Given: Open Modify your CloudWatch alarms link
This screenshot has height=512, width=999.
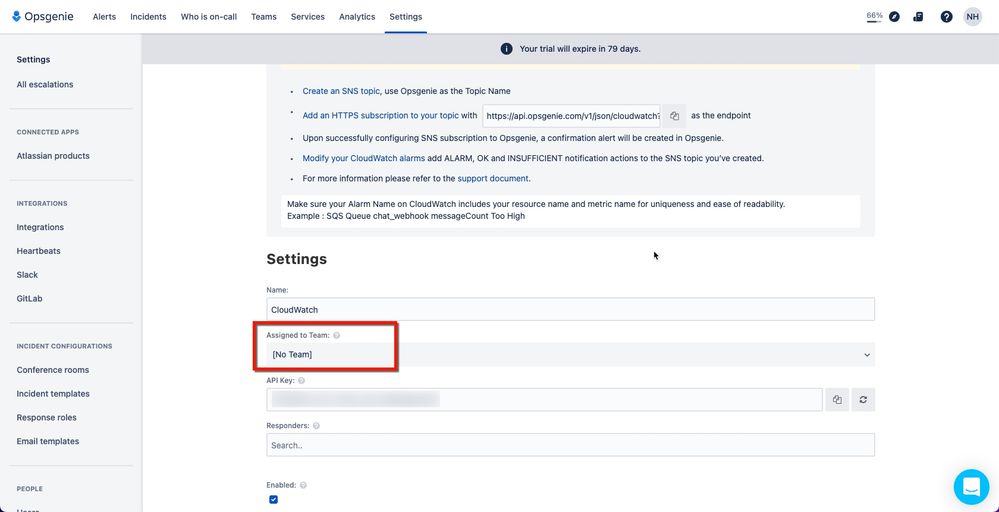Looking at the screenshot, I should [364, 159].
